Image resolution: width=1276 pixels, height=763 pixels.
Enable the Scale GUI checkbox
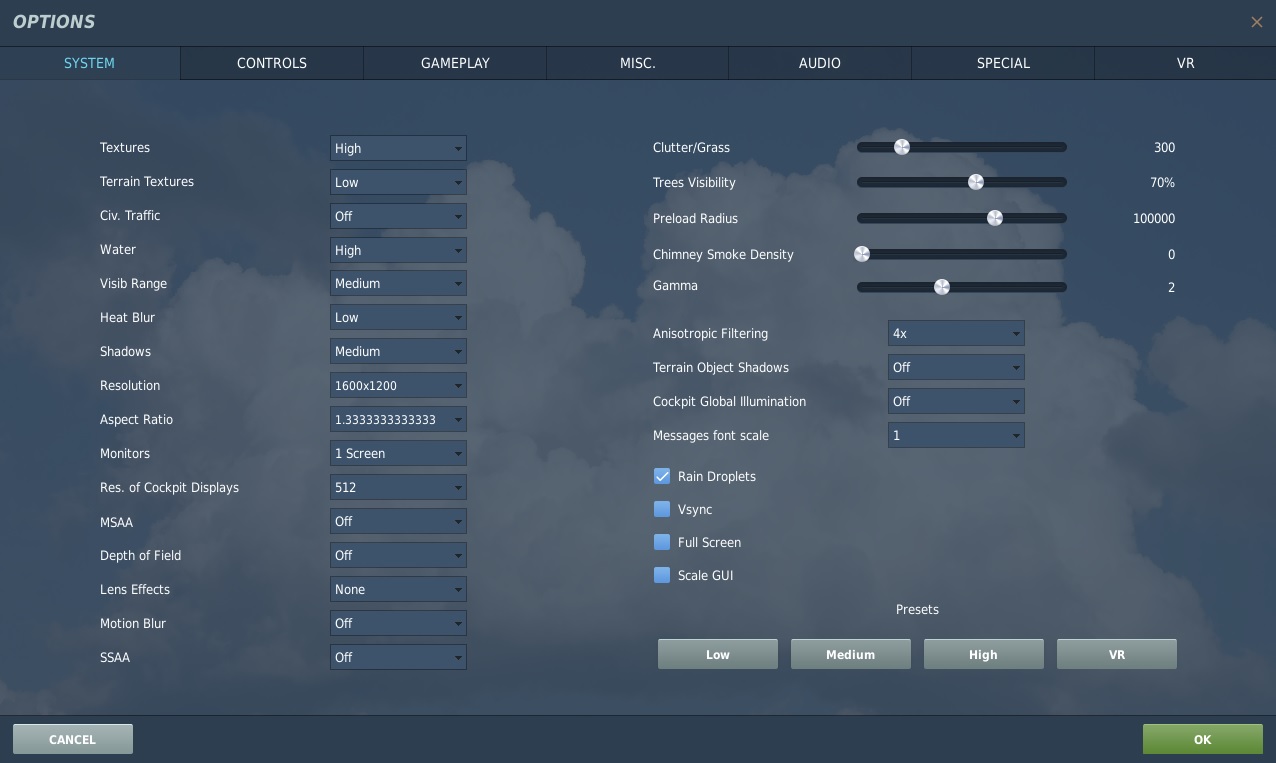point(662,575)
